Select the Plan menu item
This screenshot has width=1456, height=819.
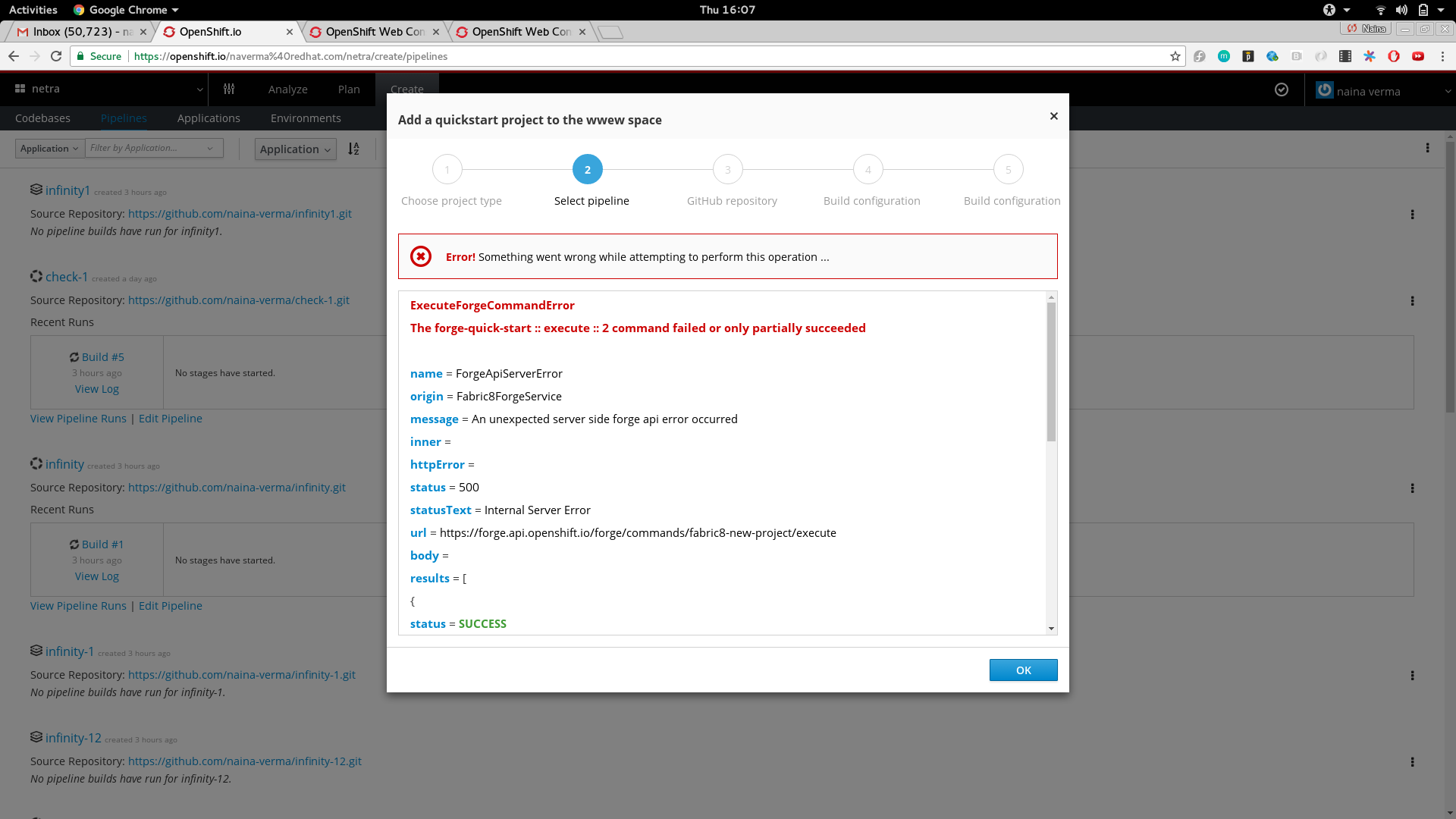click(x=348, y=89)
